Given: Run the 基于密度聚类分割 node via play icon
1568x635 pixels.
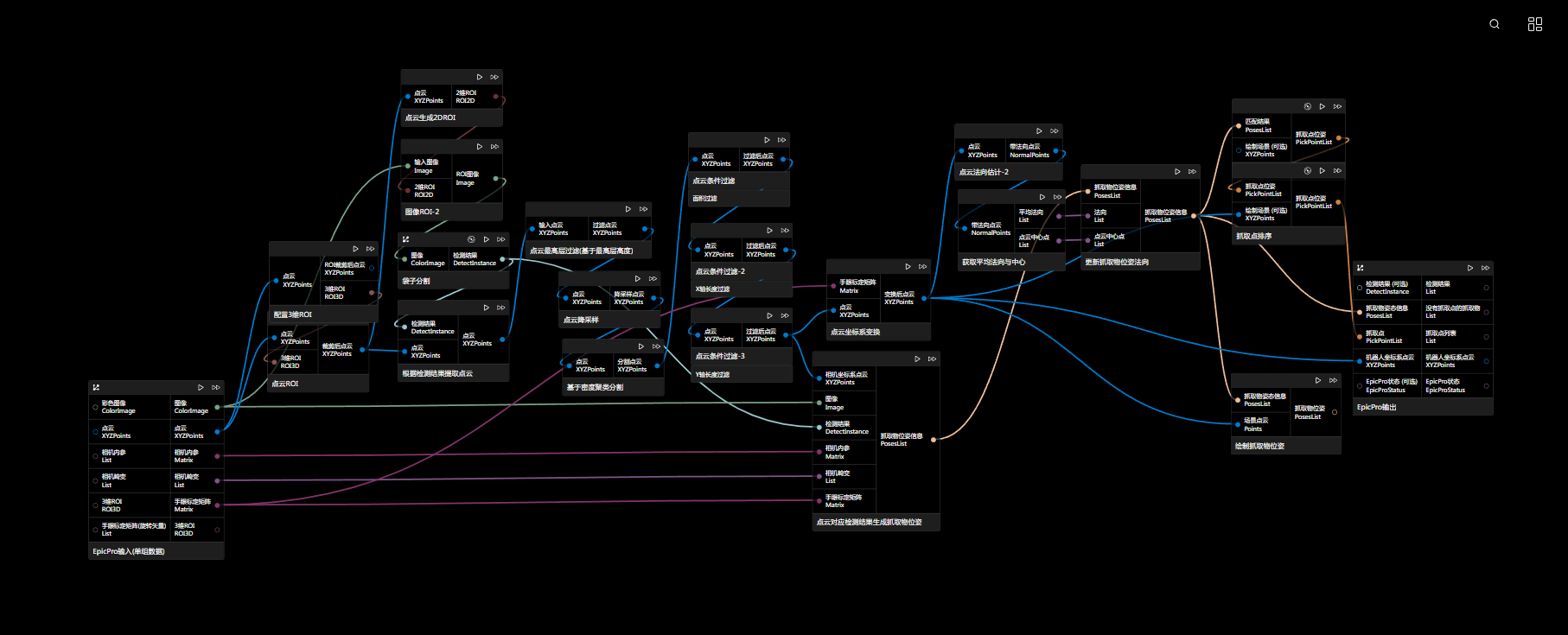Looking at the screenshot, I should pos(641,346).
